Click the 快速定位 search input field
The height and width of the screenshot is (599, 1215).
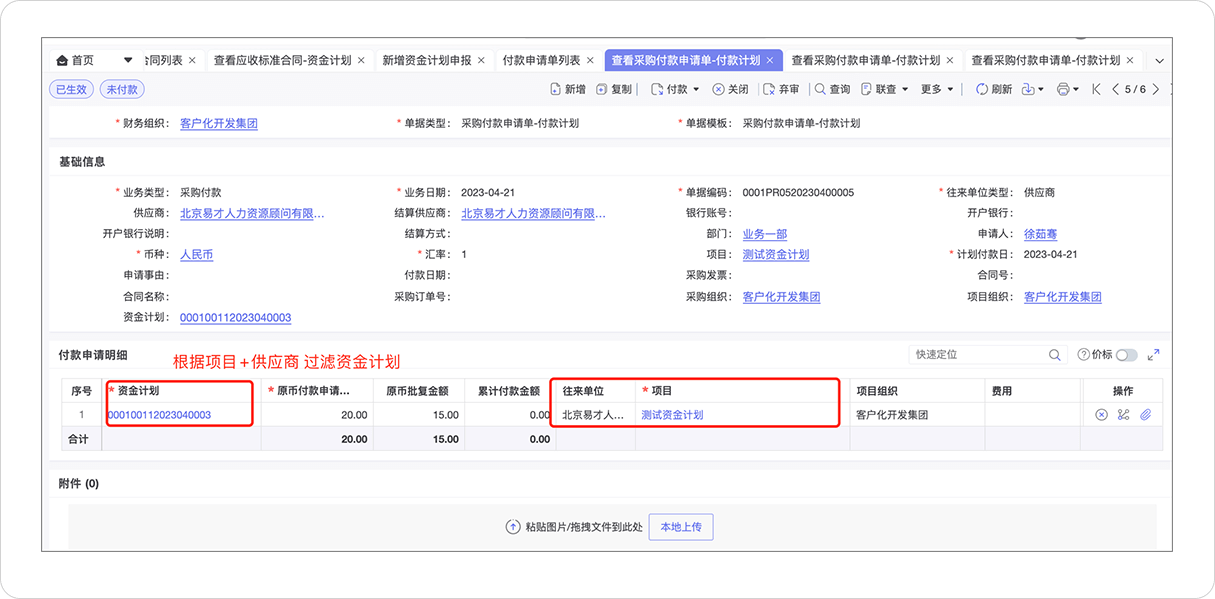[x=976, y=355]
